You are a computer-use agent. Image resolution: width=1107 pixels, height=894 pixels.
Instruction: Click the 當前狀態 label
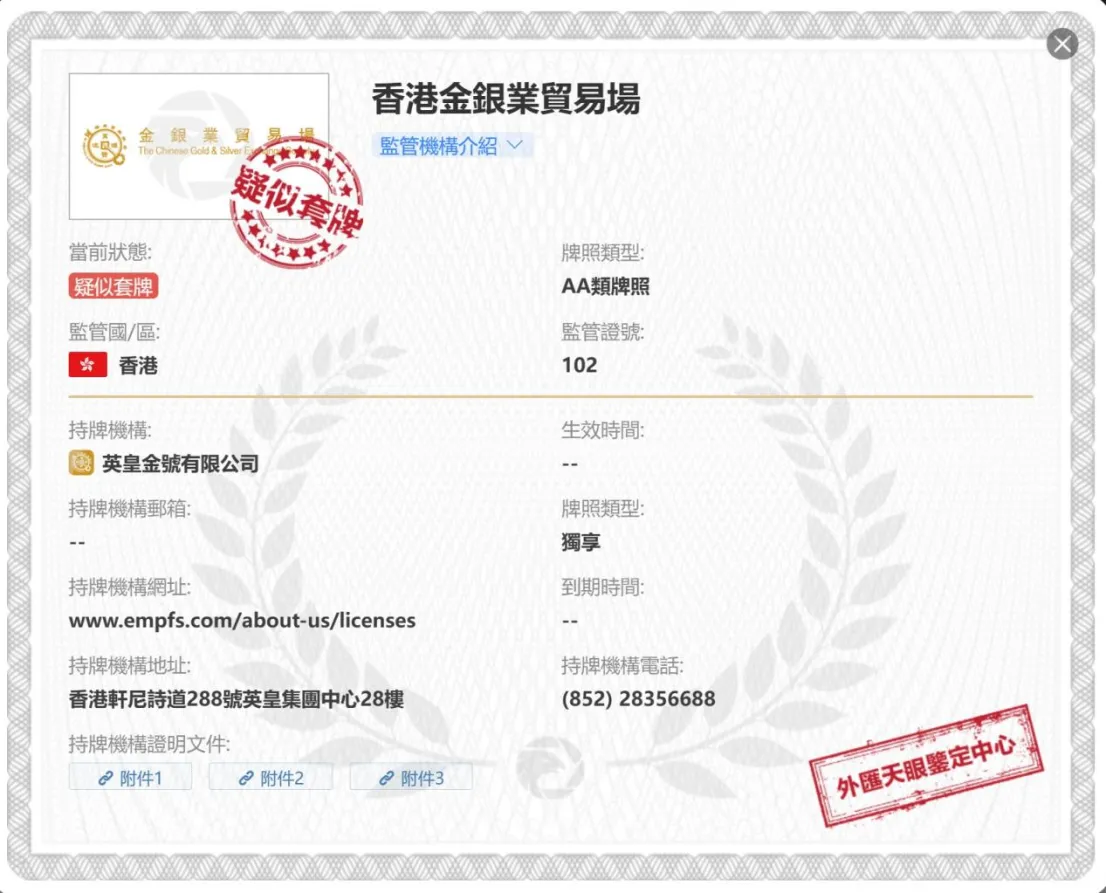pyautogui.click(x=110, y=252)
